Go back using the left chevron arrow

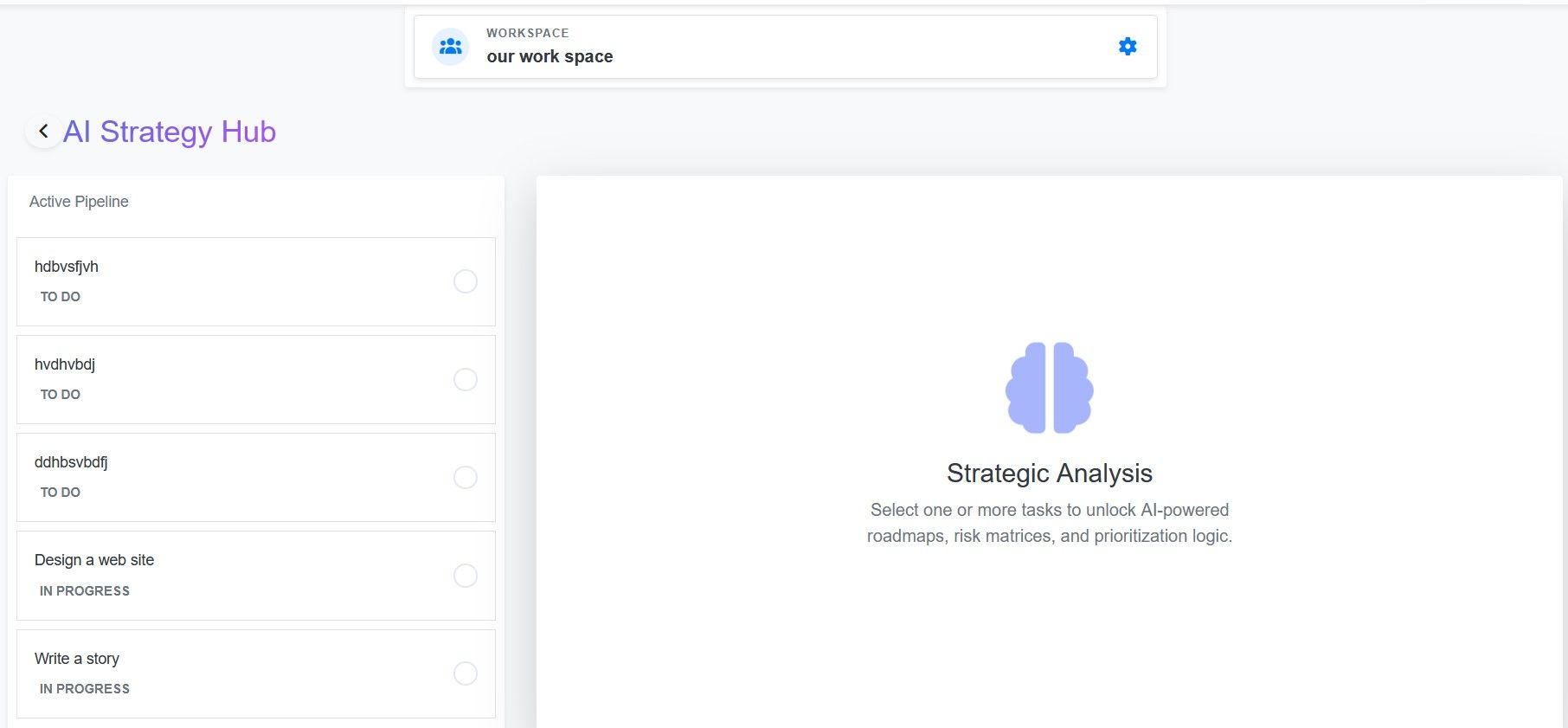pos(43,132)
